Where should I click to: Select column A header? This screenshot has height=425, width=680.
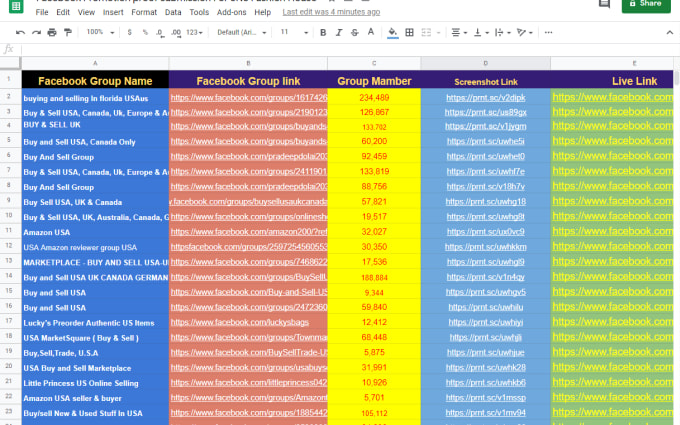pos(95,63)
